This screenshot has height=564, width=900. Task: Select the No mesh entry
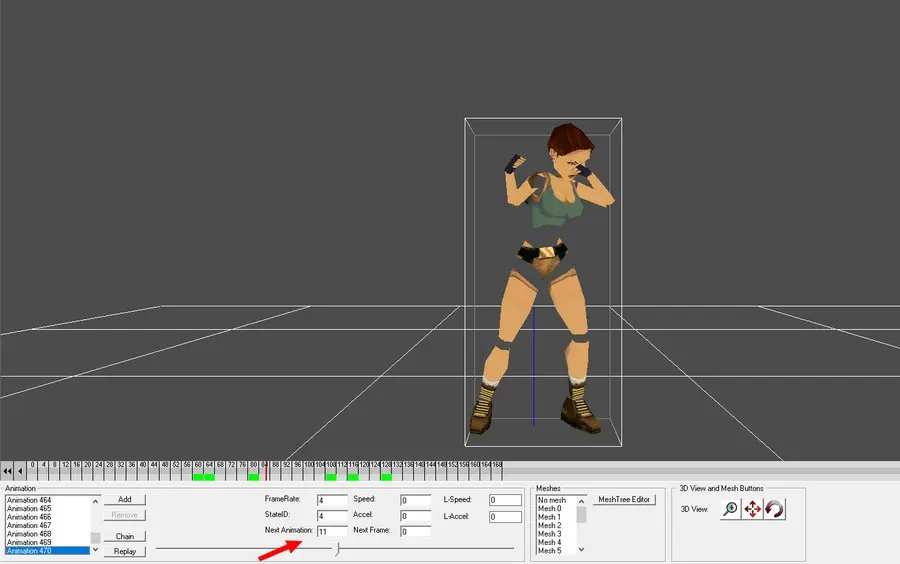[x=552, y=500]
